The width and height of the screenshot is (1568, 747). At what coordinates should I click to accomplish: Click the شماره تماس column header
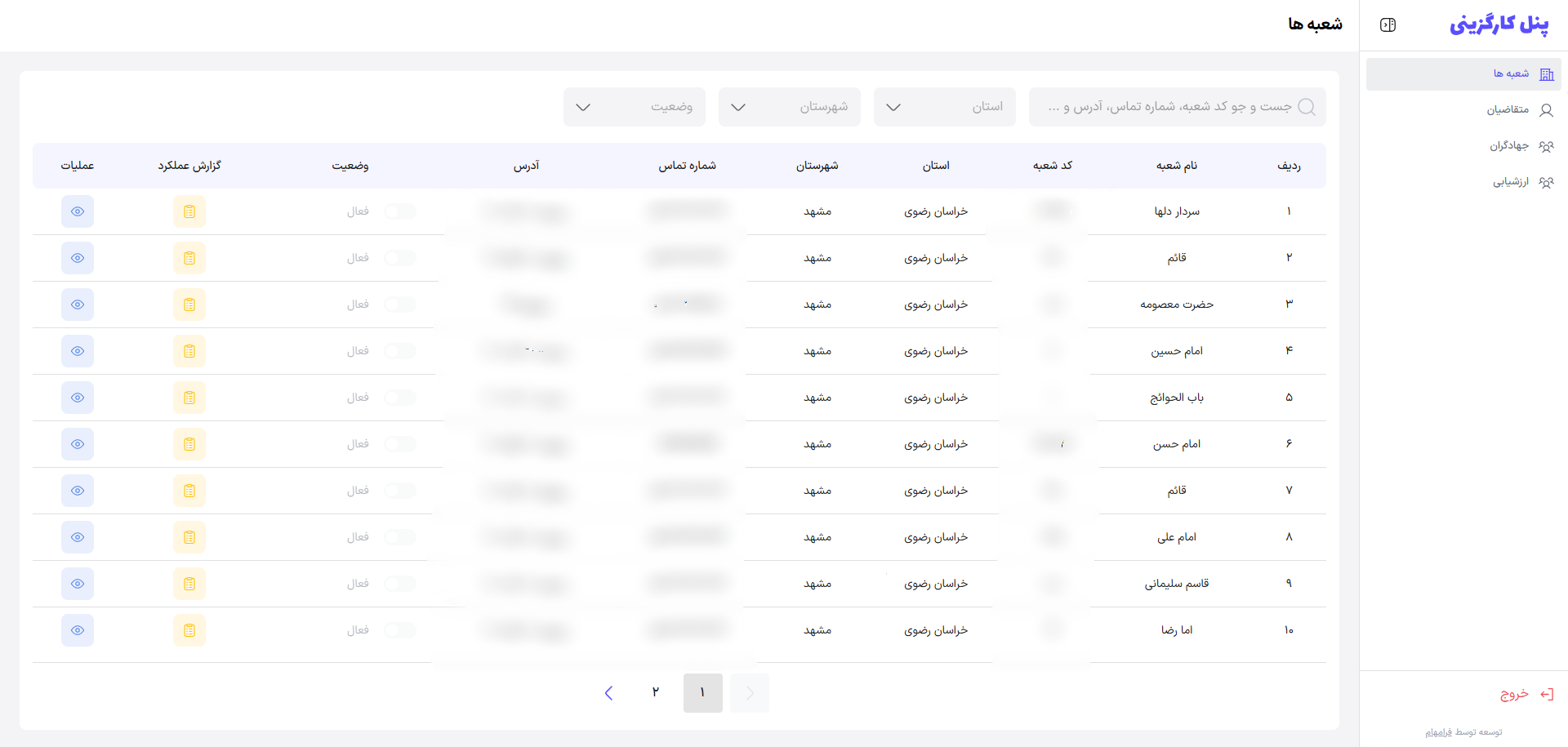click(688, 166)
